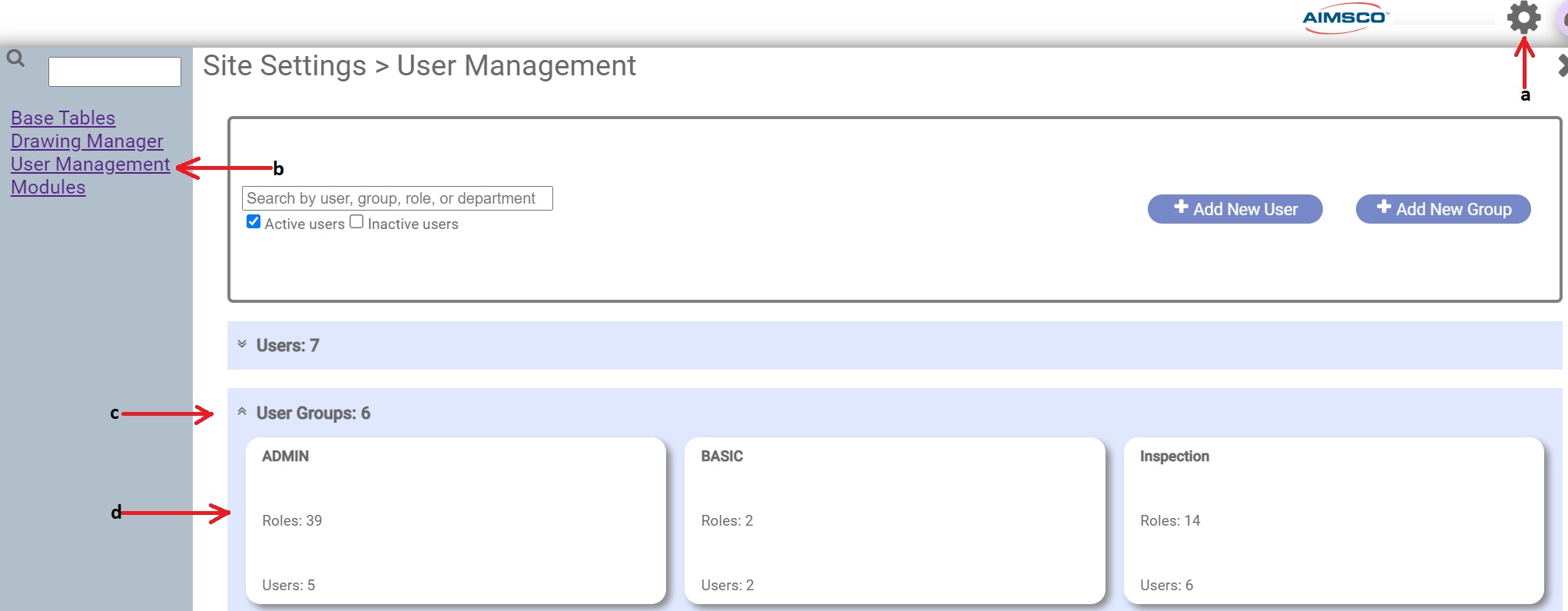
Task: Close the Site Settings panel with X
Action: point(1563,65)
